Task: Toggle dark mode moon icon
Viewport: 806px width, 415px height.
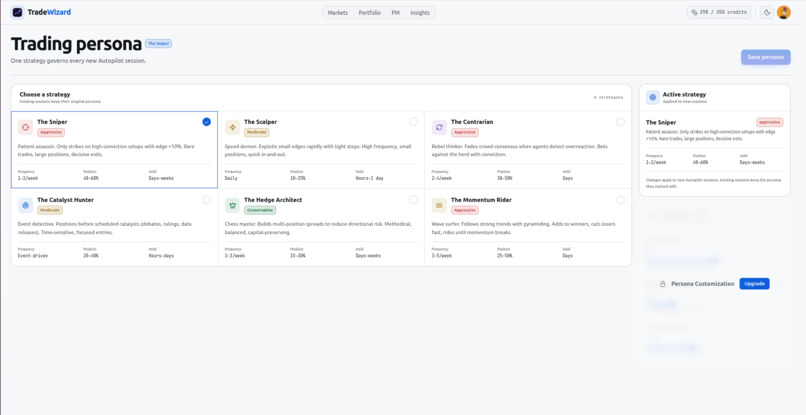Action: [x=767, y=12]
